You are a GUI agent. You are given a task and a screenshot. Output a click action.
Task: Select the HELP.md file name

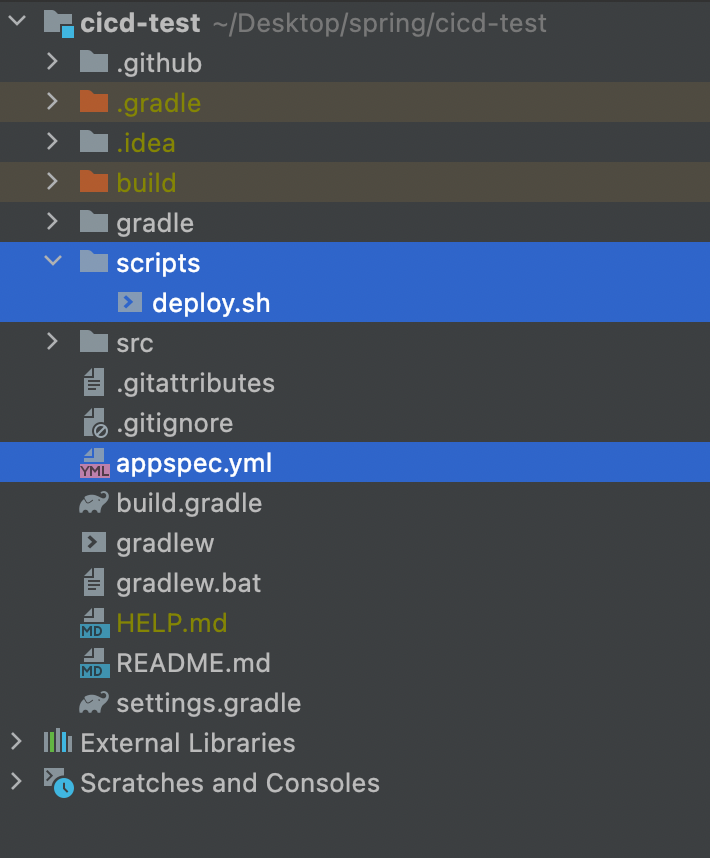point(172,623)
